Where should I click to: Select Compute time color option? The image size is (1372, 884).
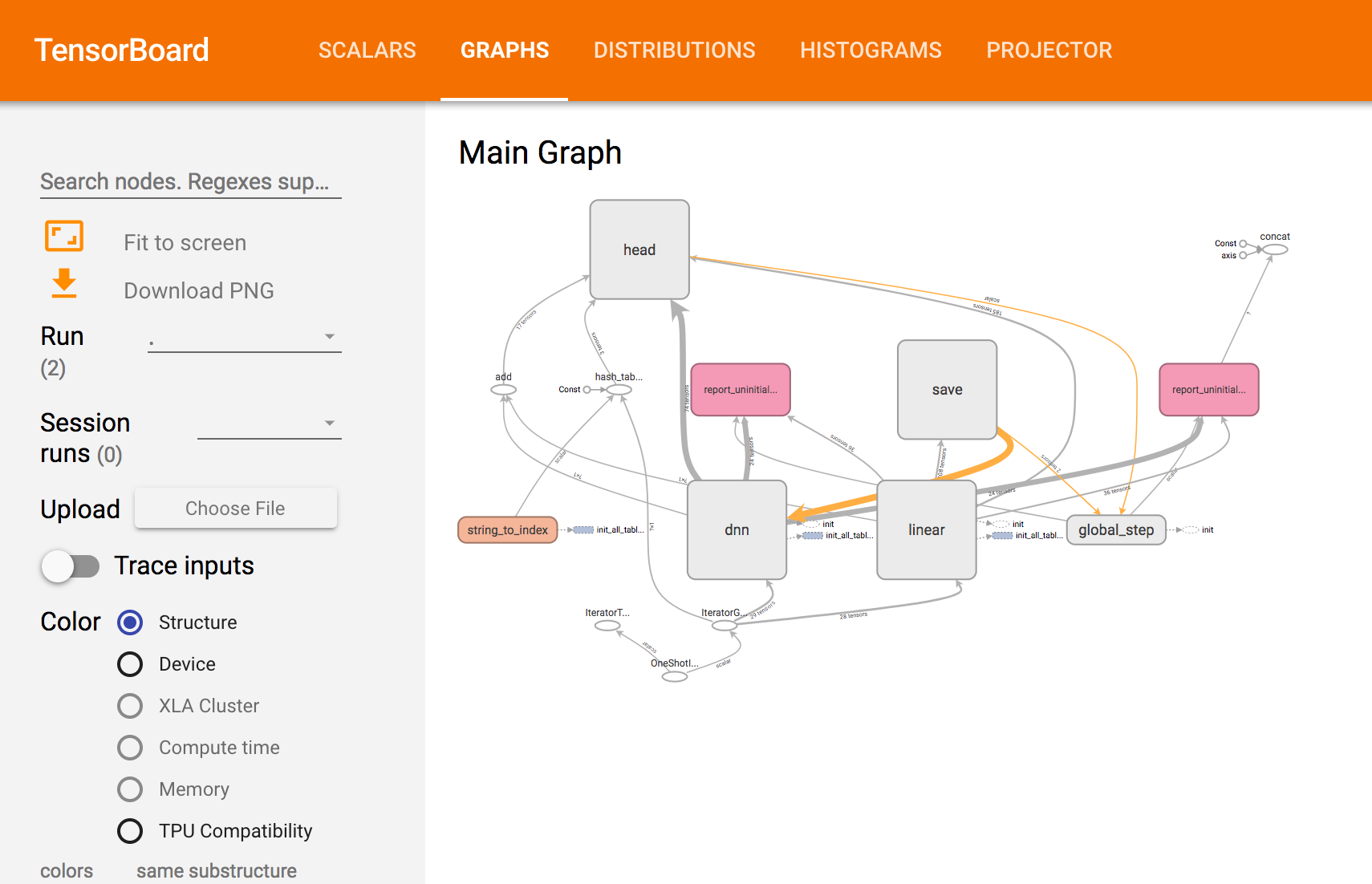pyautogui.click(x=130, y=748)
